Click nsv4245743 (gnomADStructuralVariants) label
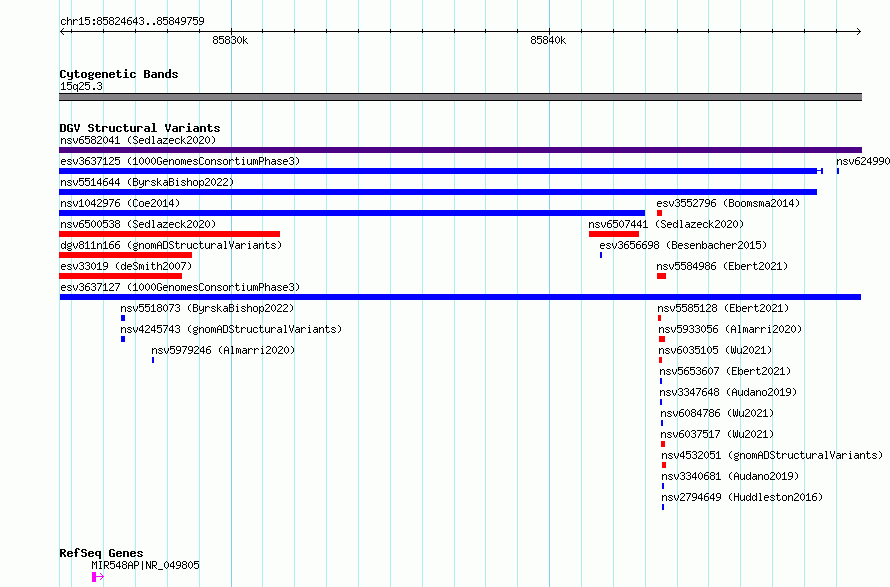This screenshot has height=587, width=890. point(231,329)
